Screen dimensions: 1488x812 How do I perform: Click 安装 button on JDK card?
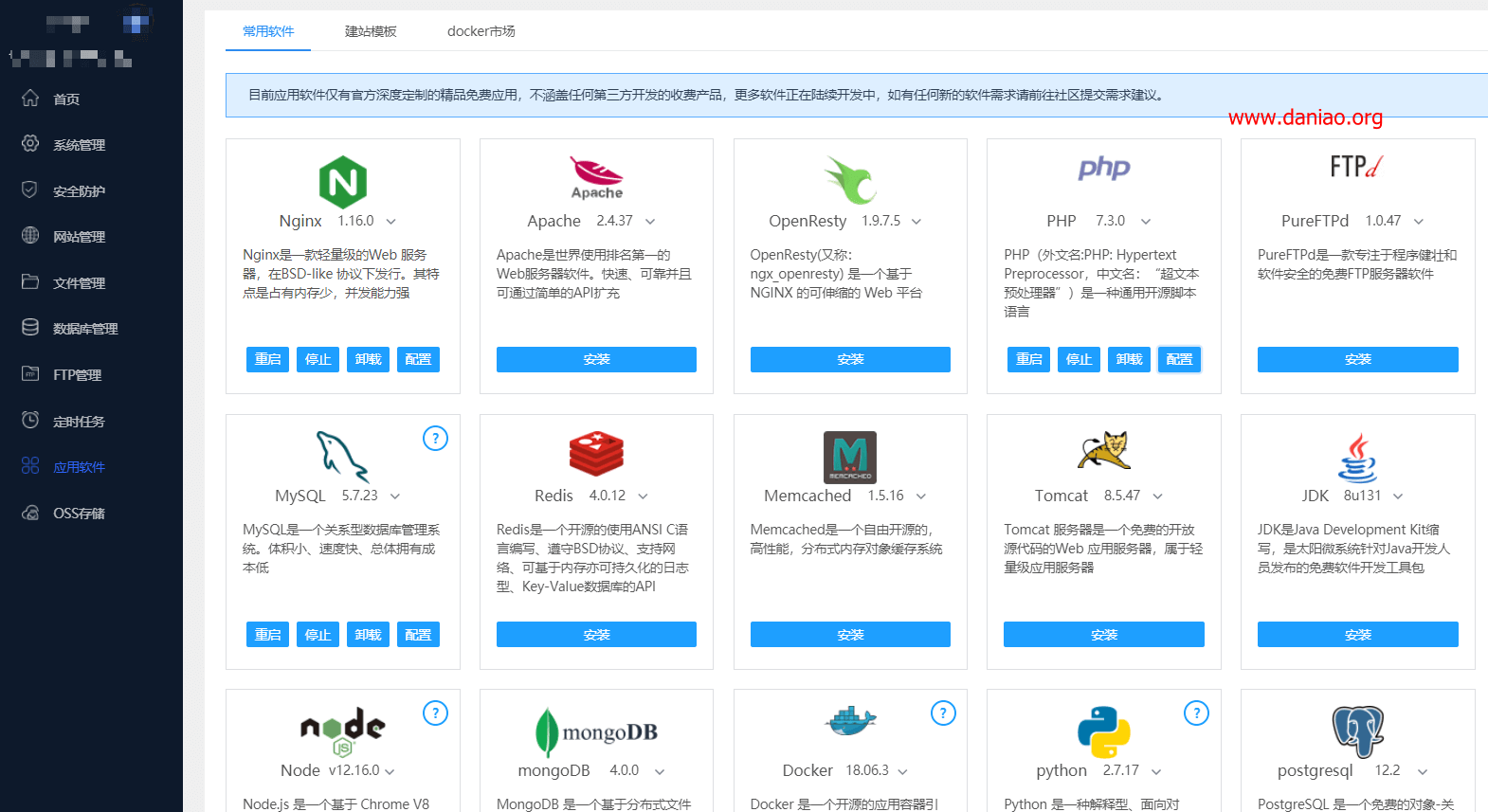(x=1358, y=635)
